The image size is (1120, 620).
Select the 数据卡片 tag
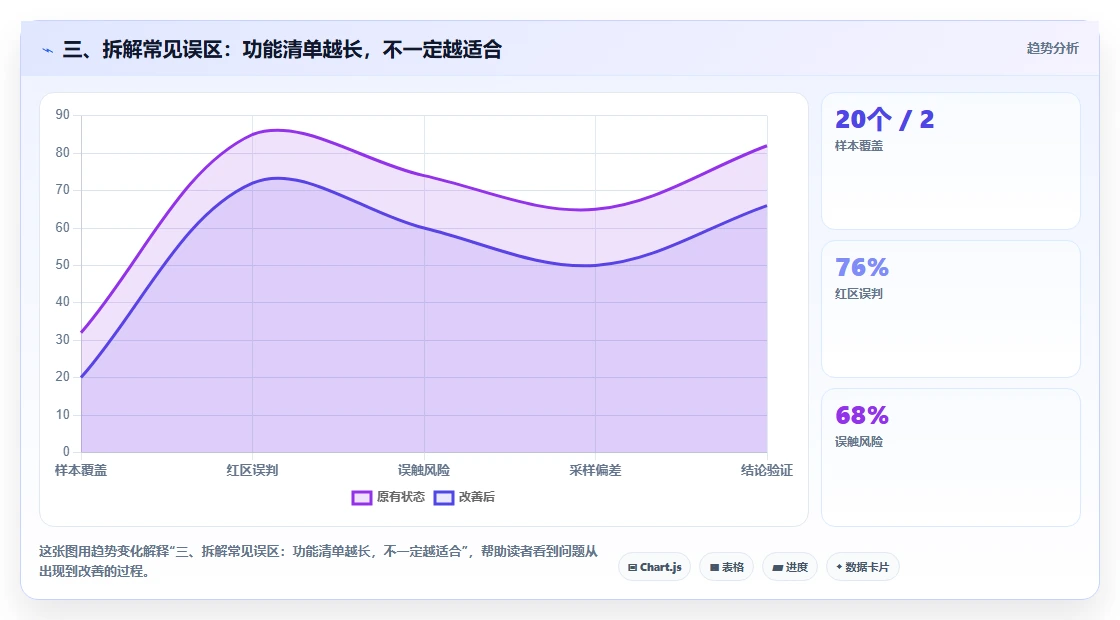click(x=863, y=567)
